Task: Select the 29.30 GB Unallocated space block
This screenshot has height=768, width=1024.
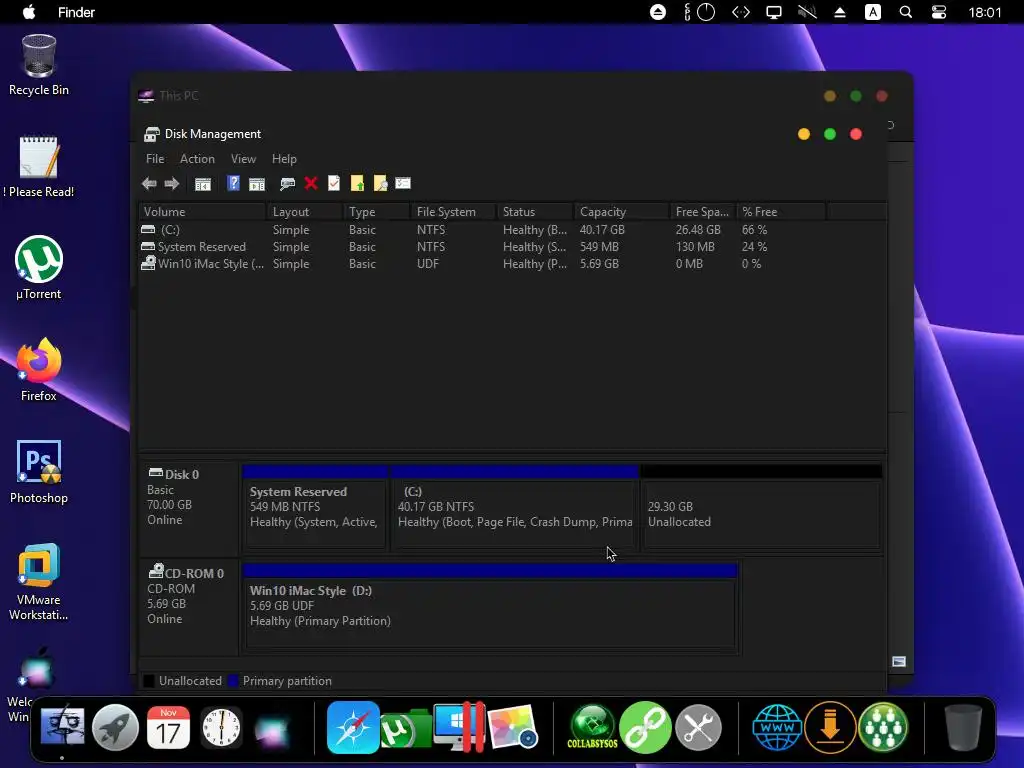Action: 761,507
